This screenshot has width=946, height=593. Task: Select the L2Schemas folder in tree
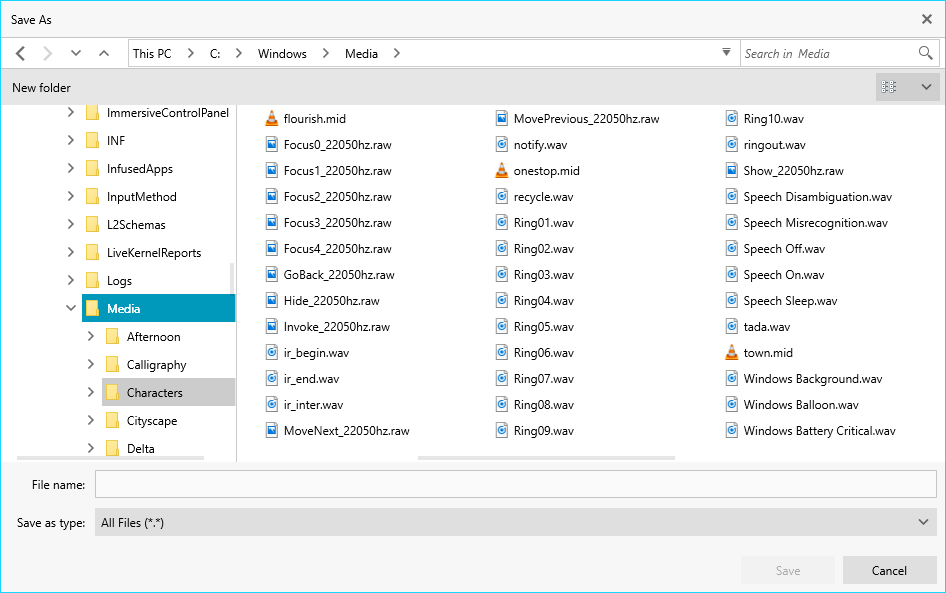click(136, 224)
